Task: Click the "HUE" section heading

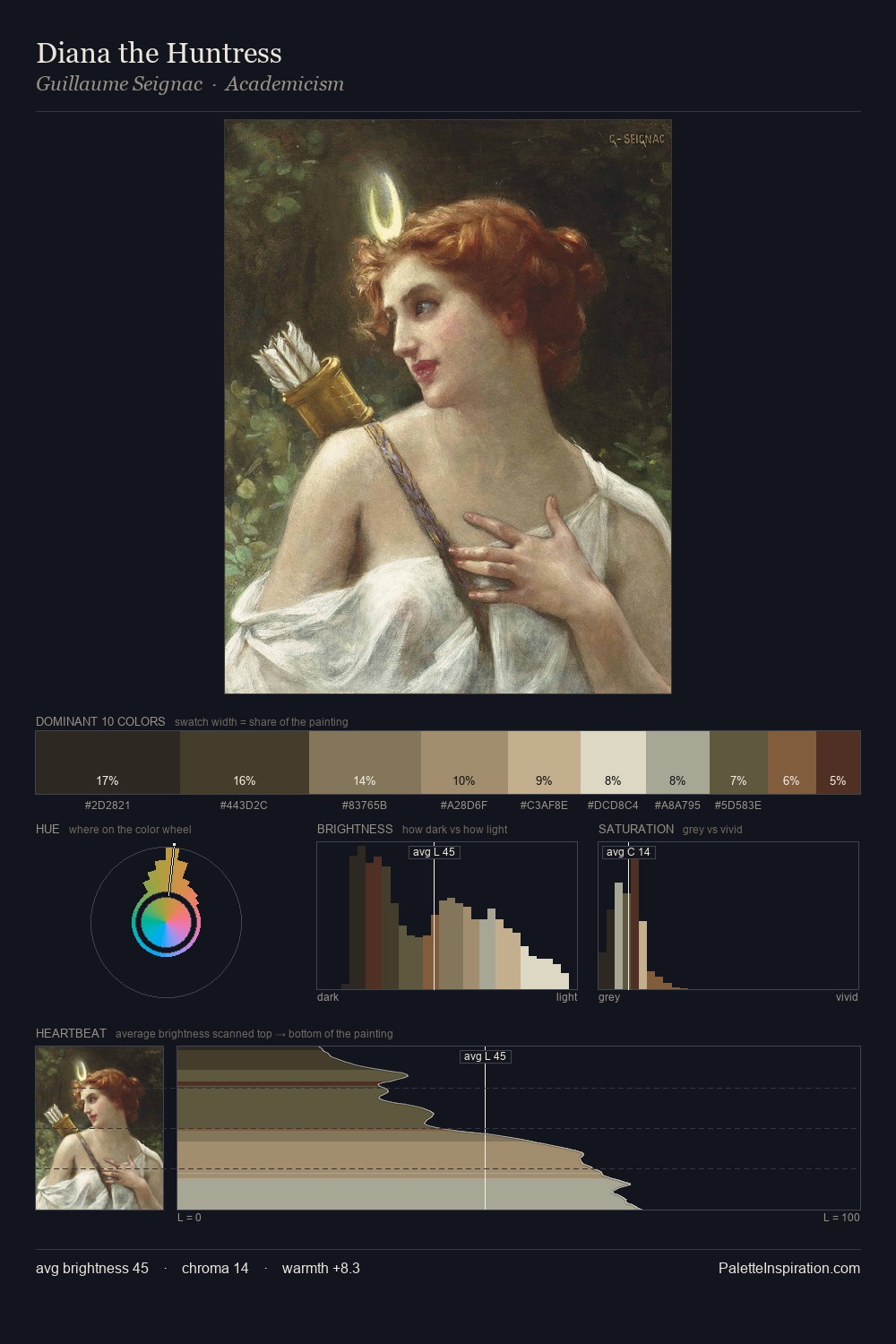Action: pyautogui.click(x=47, y=829)
